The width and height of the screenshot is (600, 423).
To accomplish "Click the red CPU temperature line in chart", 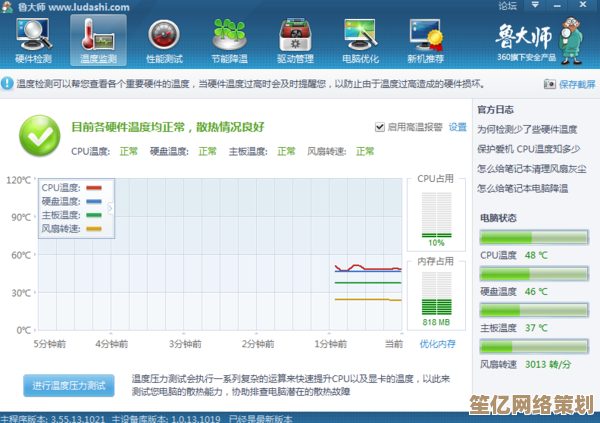I will pyautogui.click(x=368, y=268).
